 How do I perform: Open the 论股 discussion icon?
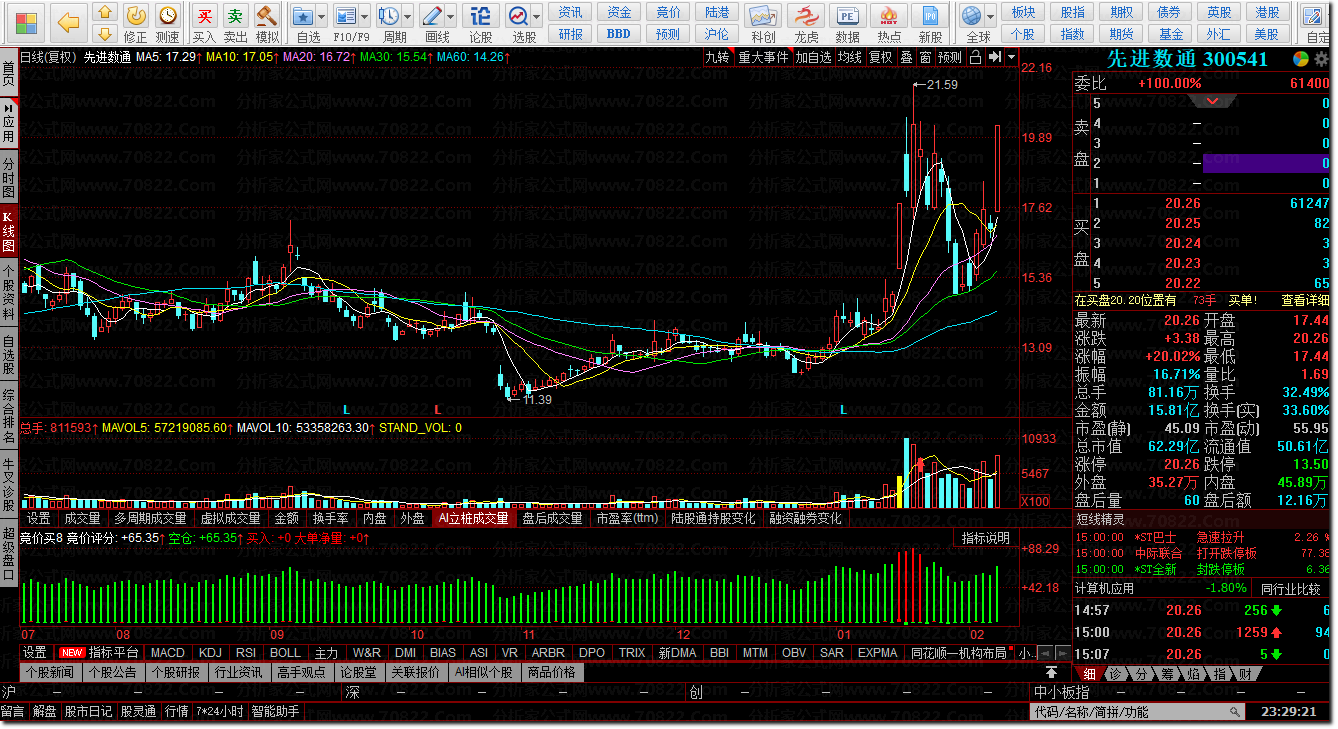pos(481,15)
